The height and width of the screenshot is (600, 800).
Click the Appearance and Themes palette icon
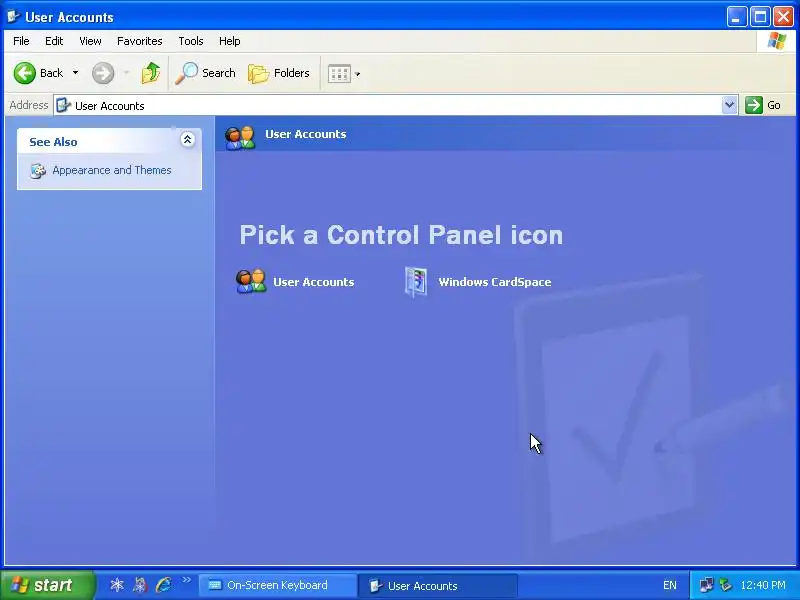click(38, 170)
